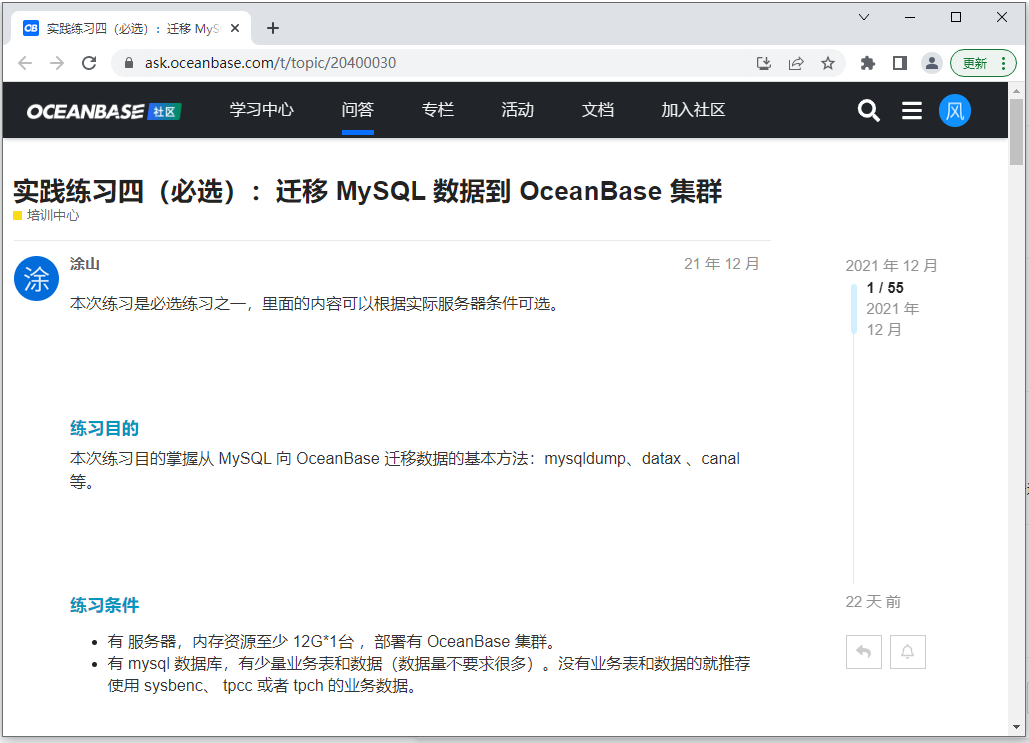Click the page vertical scrollbar thumb
The width and height of the screenshot is (1029, 743).
pyautogui.click(x=1016, y=131)
